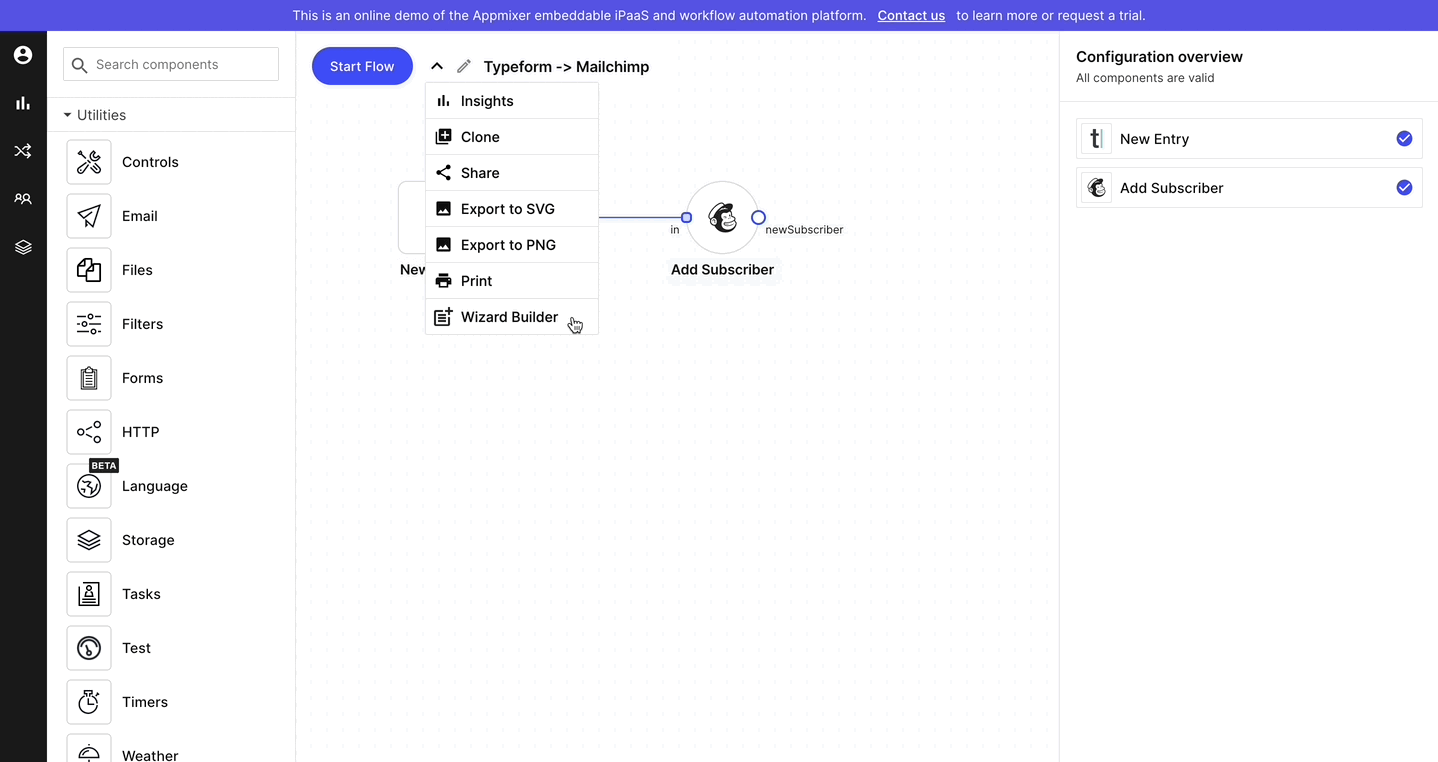
Task: Choose Export to SVG menu item
Action: point(512,209)
